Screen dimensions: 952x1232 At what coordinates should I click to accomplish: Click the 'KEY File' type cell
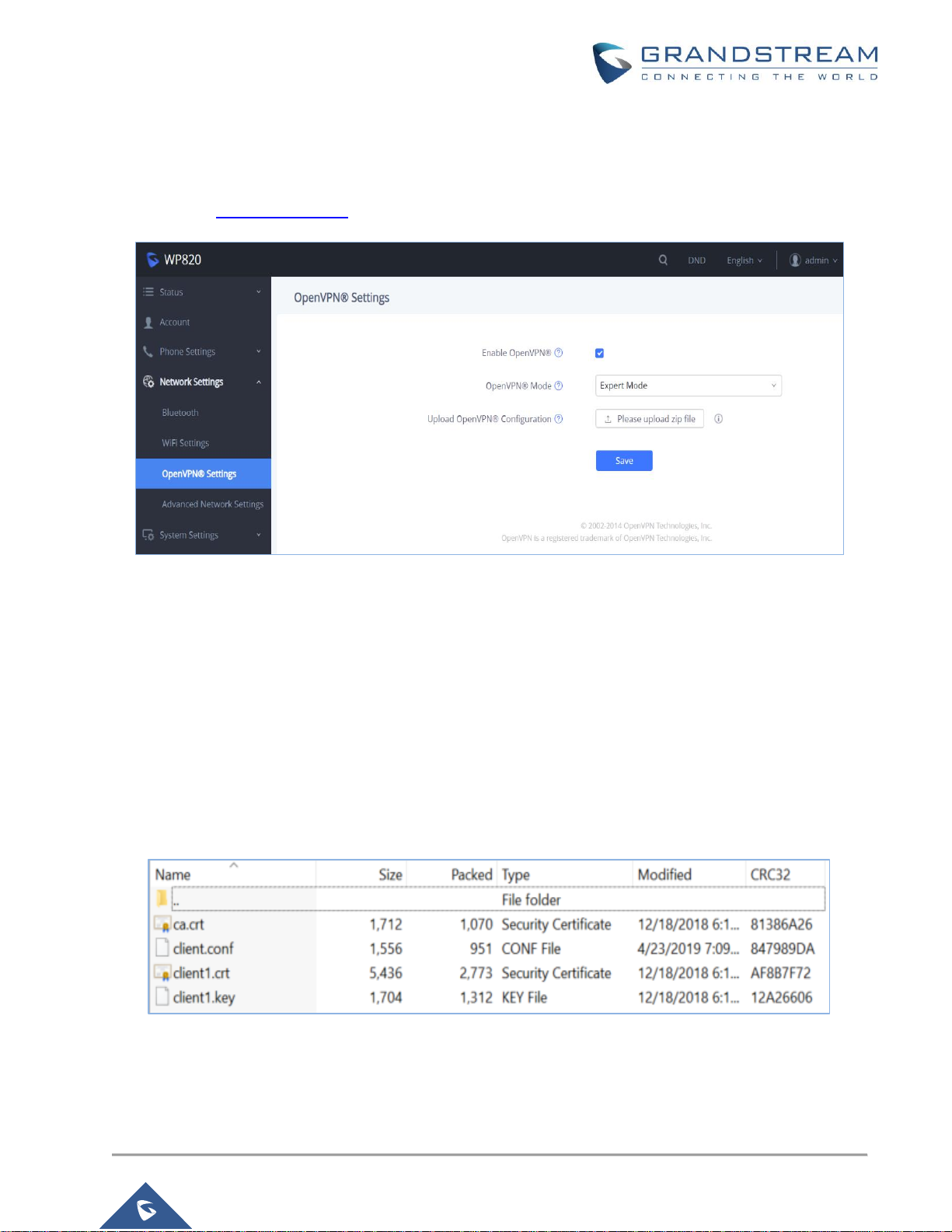tap(525, 997)
